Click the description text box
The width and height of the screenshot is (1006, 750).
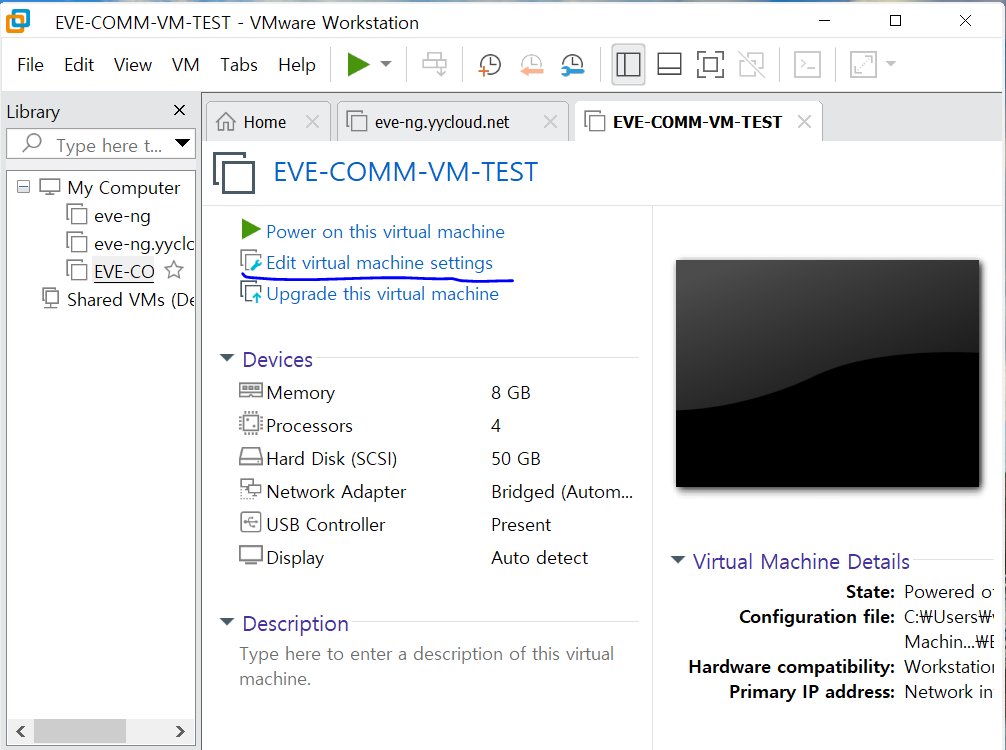coord(427,666)
